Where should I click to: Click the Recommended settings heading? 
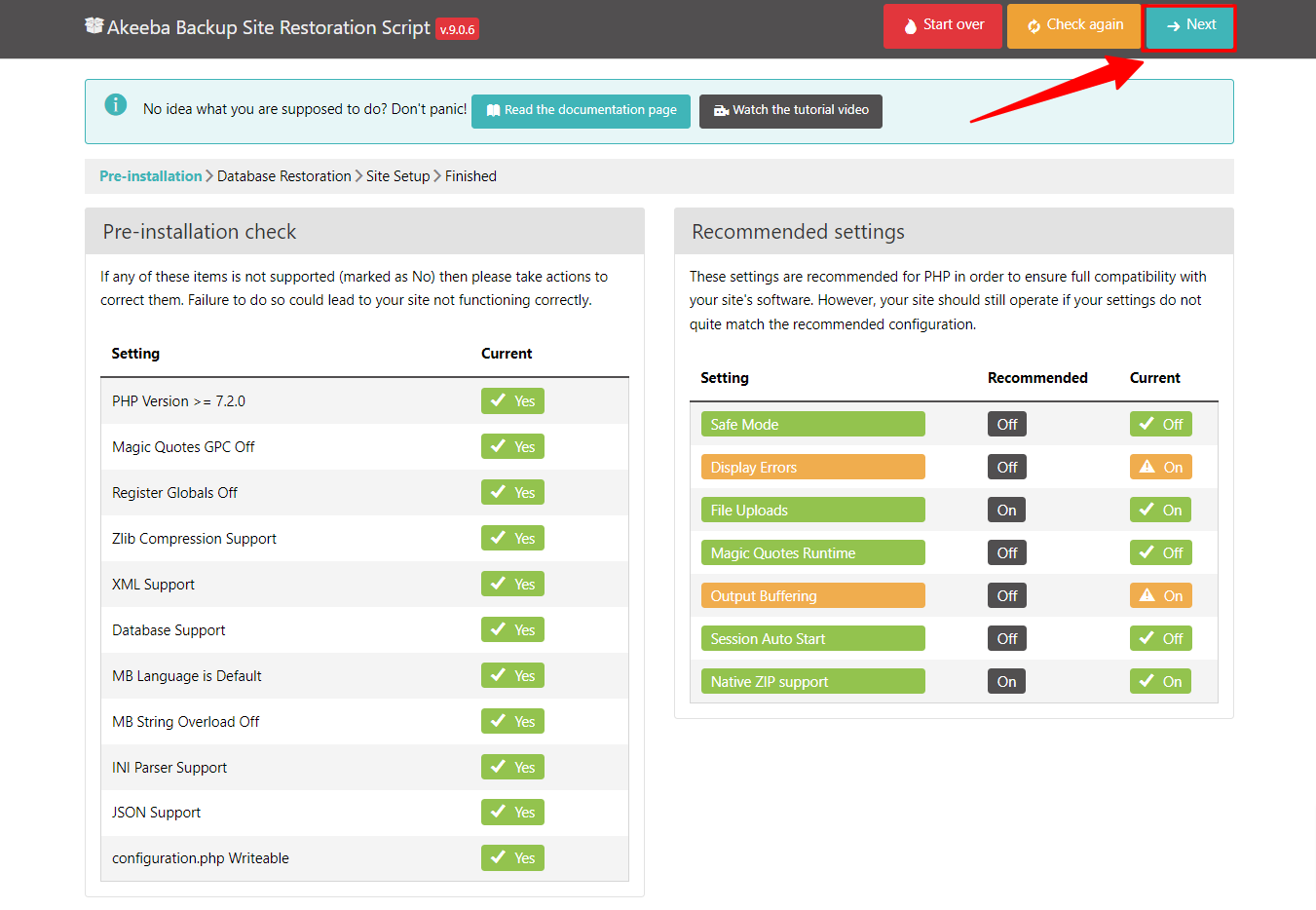[x=798, y=232]
